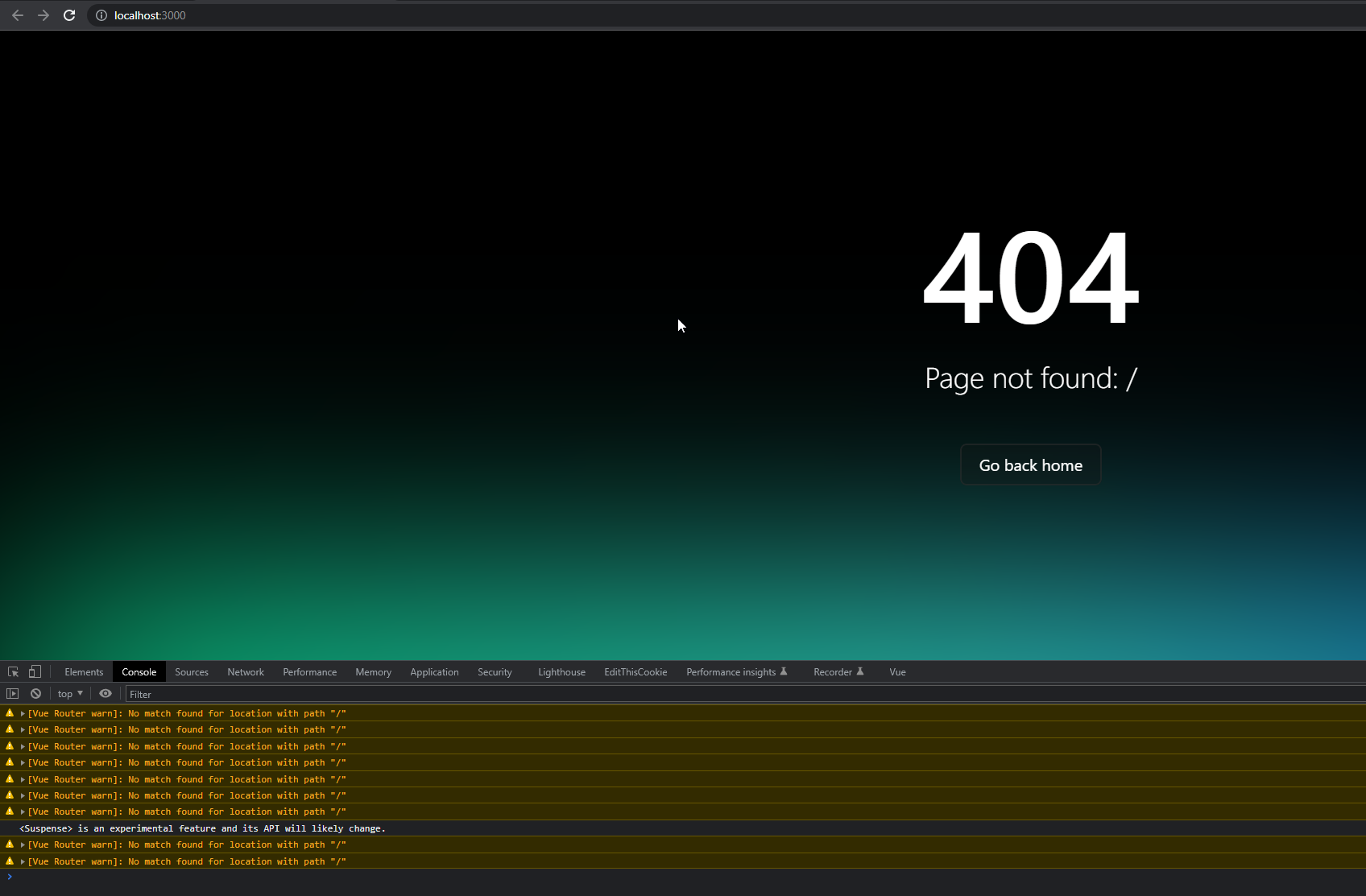Open the "top" frame context dropdown
1366x896 pixels.
tap(69, 693)
